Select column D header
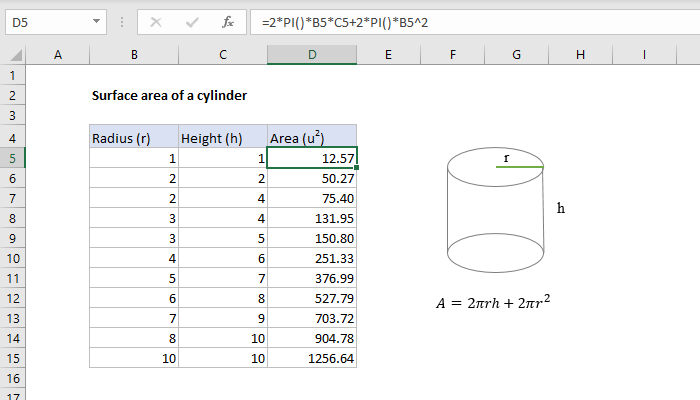This screenshot has height=400, width=700. click(x=312, y=55)
